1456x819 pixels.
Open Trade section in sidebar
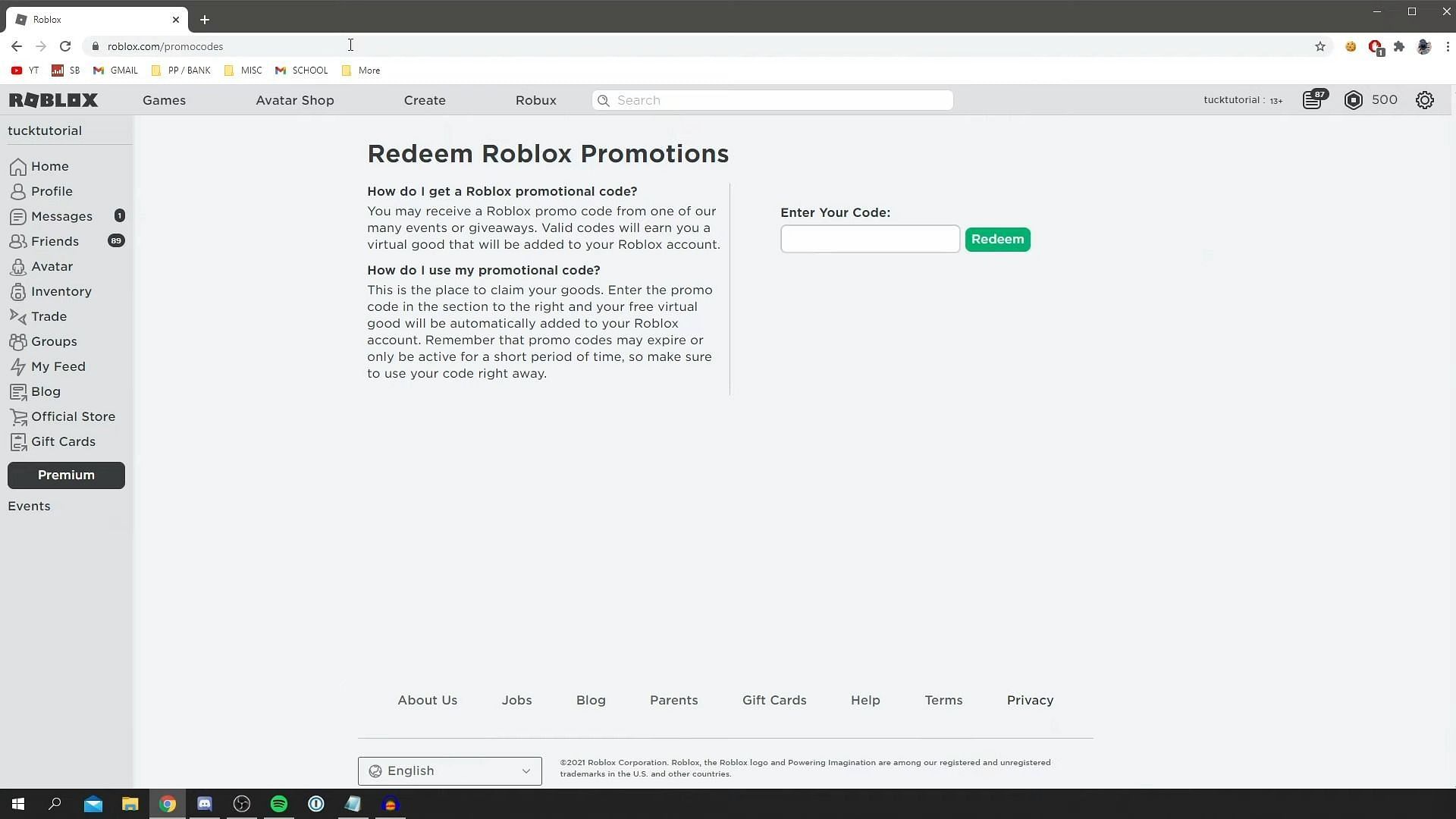click(x=48, y=315)
